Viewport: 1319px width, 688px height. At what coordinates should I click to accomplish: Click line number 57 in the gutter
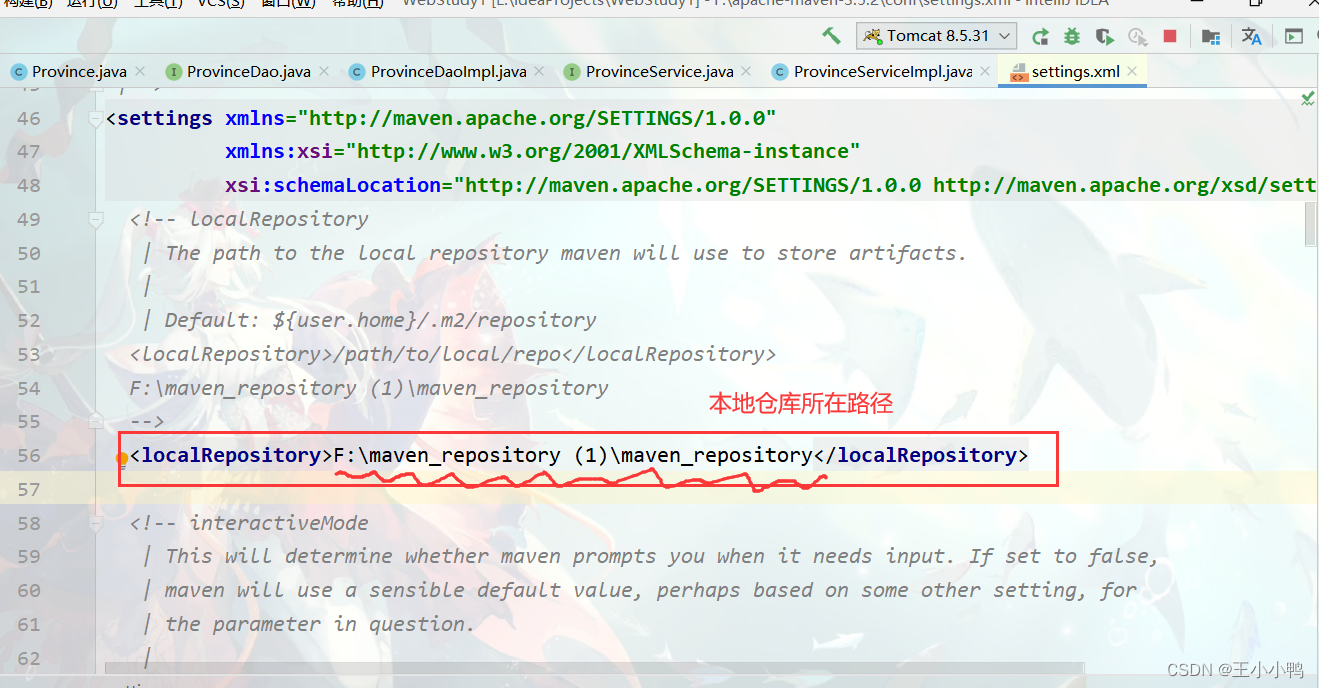pyautogui.click(x=29, y=489)
